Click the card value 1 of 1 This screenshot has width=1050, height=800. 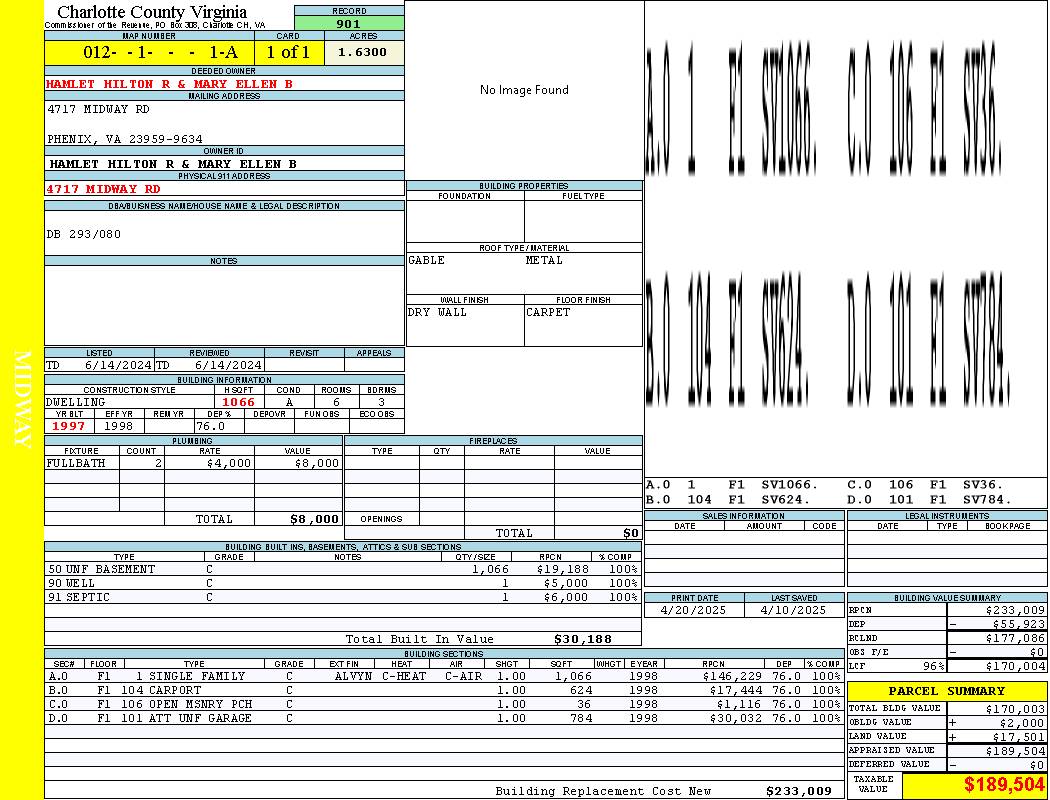coord(289,52)
